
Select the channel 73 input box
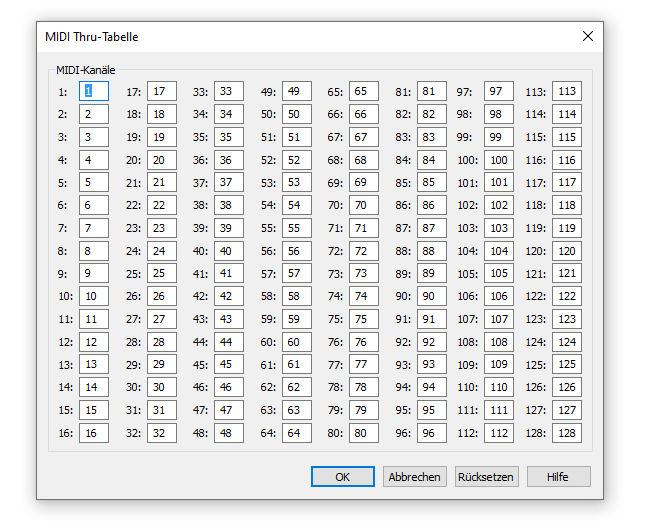click(364, 273)
